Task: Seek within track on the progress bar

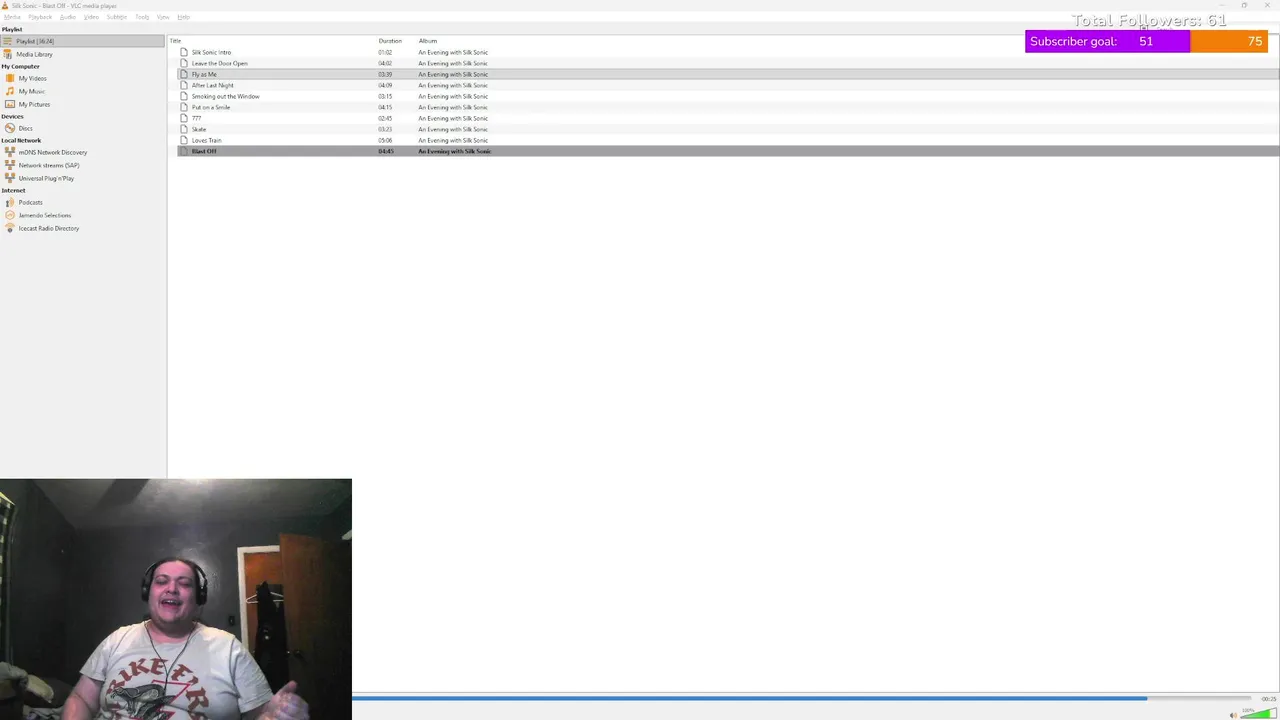Action: (801, 698)
